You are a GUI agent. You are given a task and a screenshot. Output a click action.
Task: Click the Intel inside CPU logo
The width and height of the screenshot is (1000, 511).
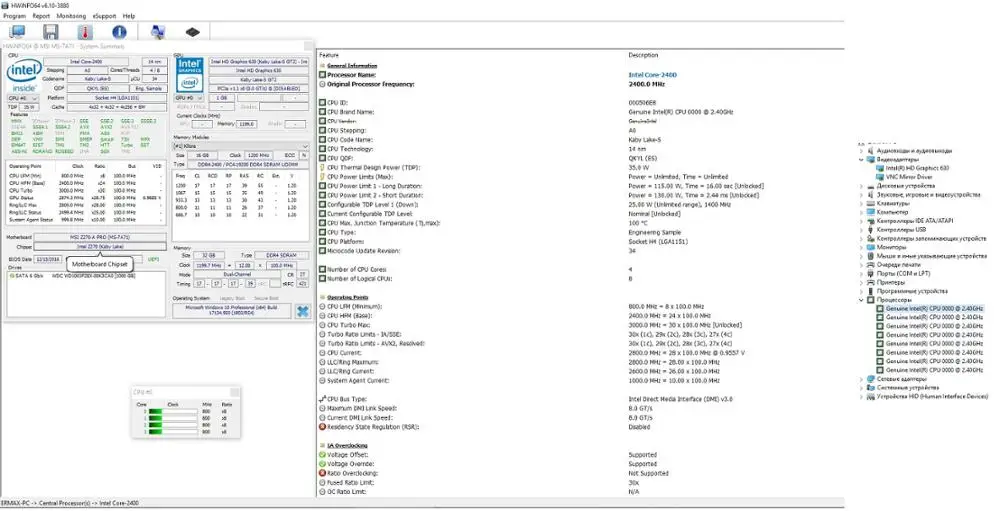click(x=24, y=75)
